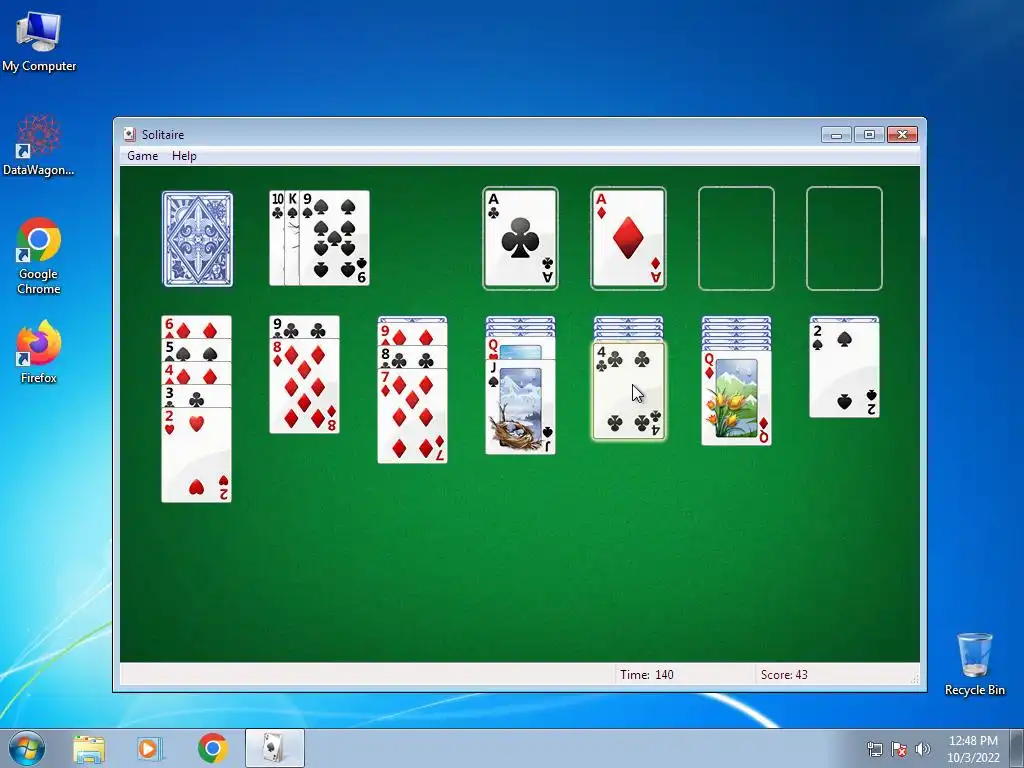
Task: Click the taskbar clock showing 12:48 PM
Action: tap(973, 749)
